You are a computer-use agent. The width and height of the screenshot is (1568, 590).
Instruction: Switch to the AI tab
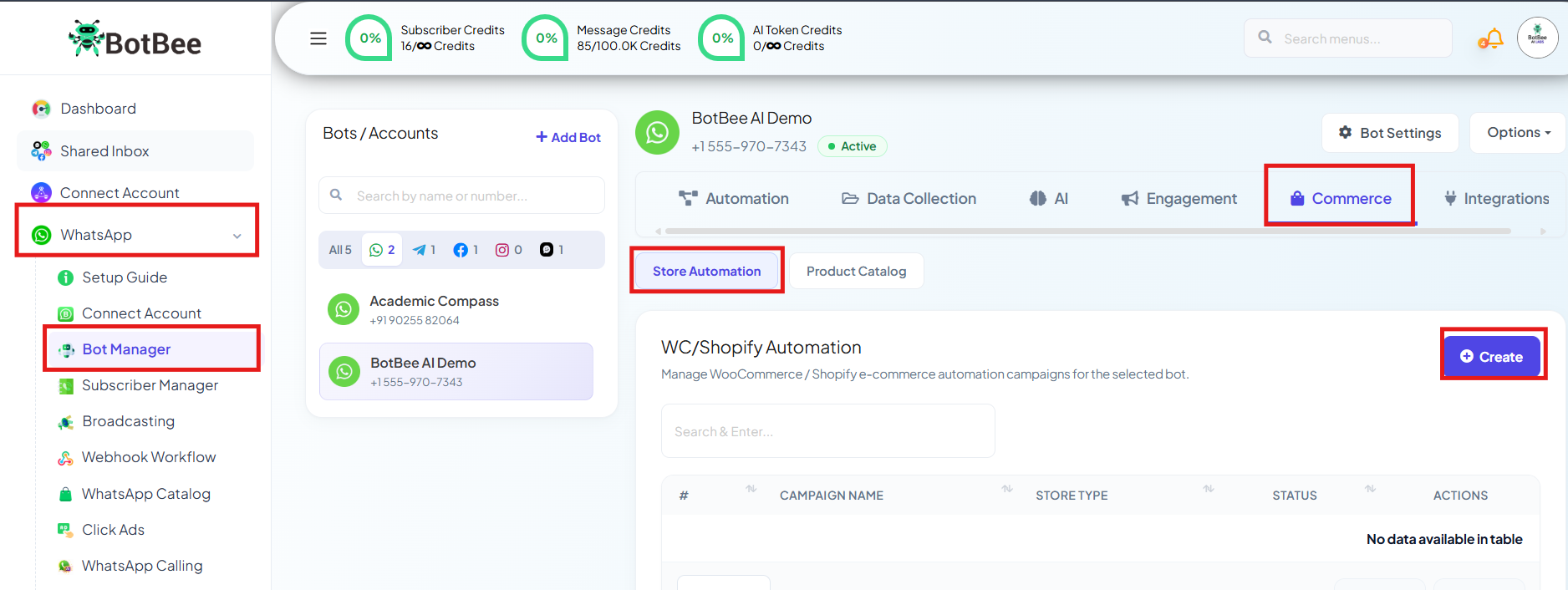1049,199
